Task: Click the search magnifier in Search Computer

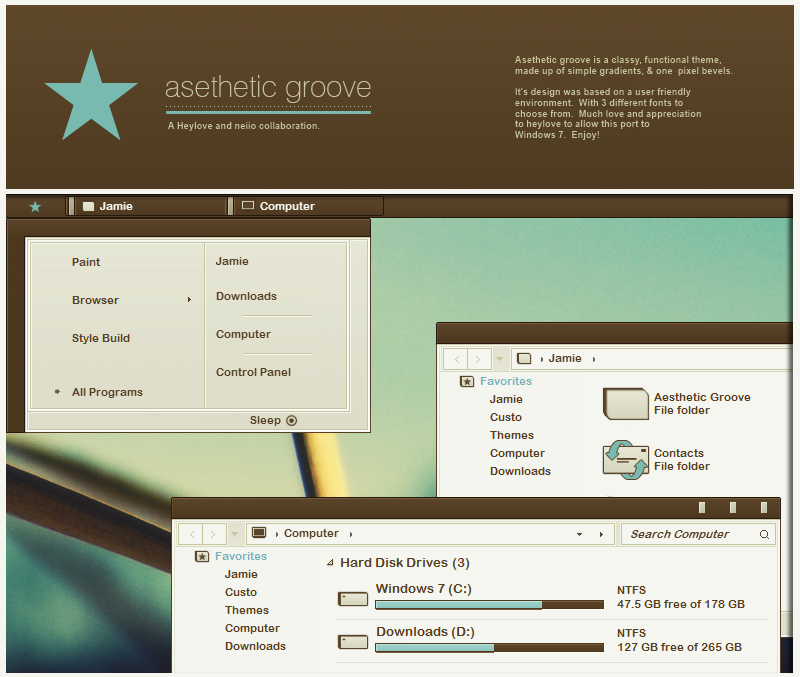Action: point(765,534)
